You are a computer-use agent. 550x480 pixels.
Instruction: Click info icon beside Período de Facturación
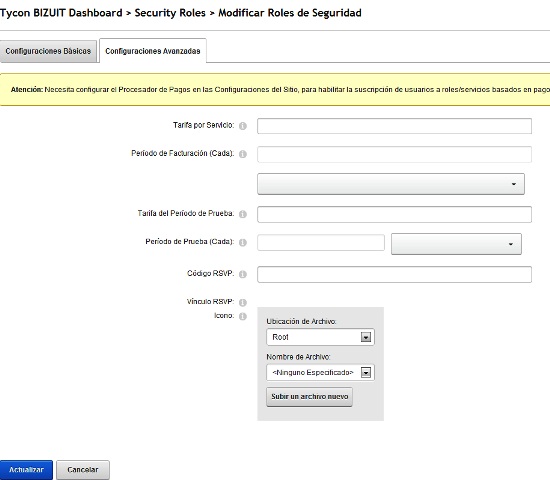point(243,154)
